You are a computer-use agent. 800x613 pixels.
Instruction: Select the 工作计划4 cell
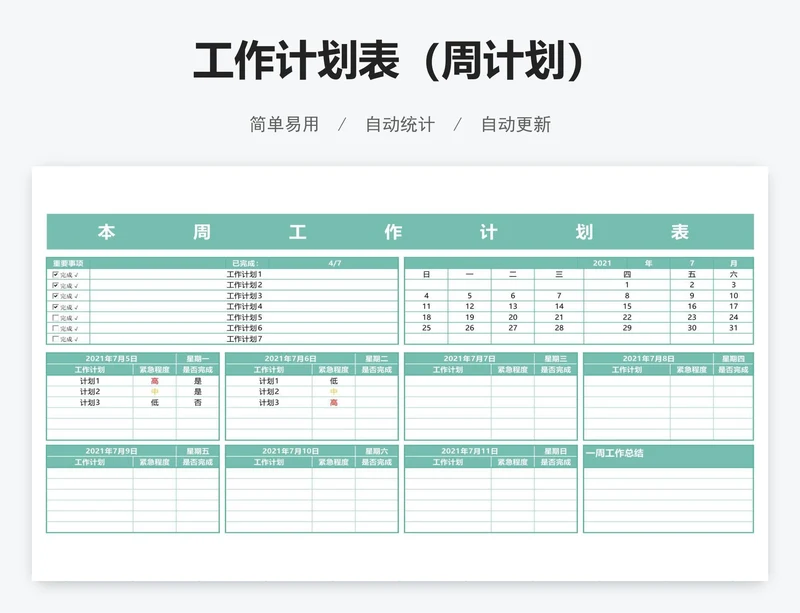point(244,306)
